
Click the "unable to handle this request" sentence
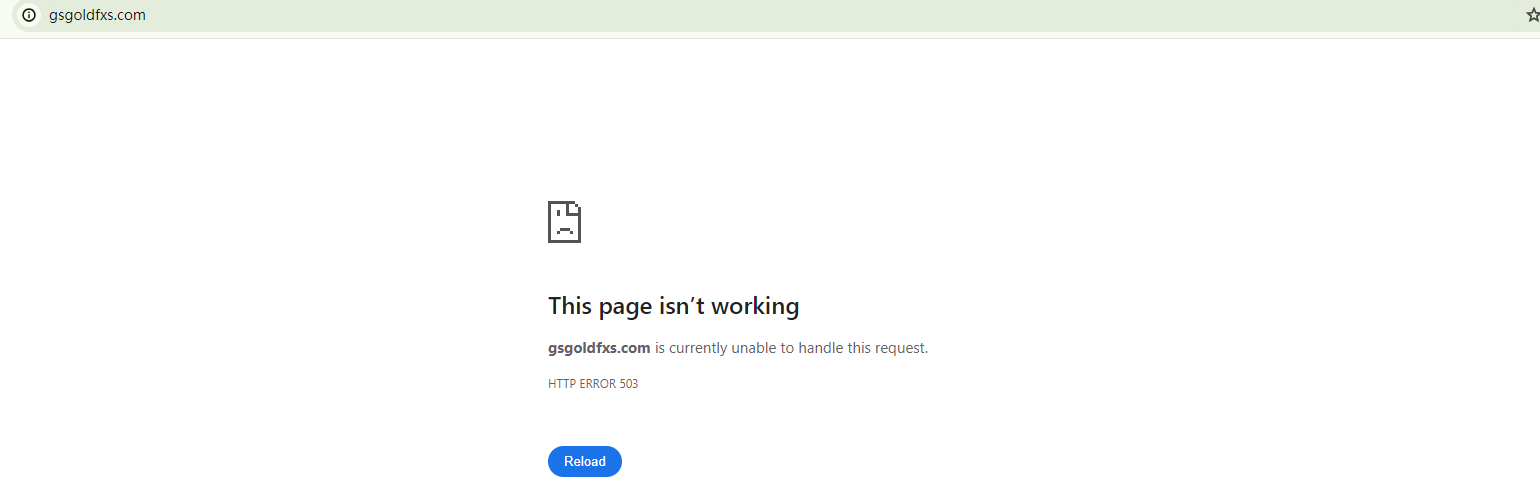pos(830,348)
